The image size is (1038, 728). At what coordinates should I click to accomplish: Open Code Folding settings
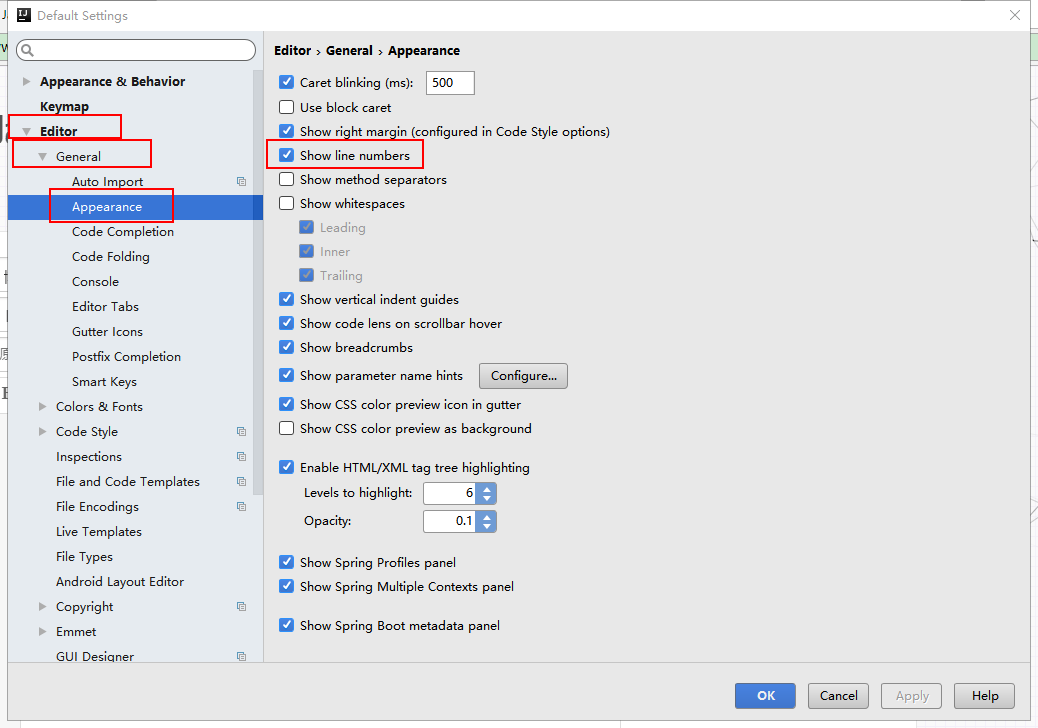pos(111,257)
